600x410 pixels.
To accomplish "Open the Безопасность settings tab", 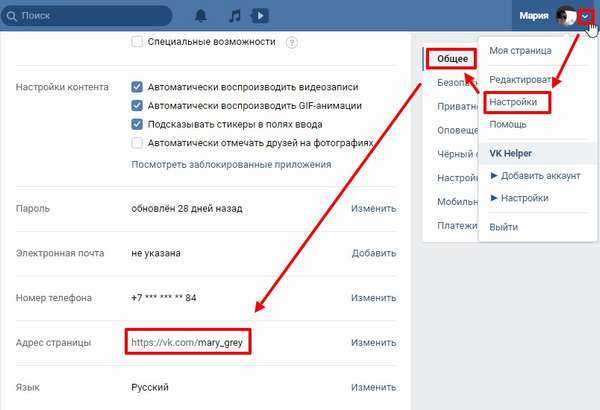I will [x=458, y=83].
